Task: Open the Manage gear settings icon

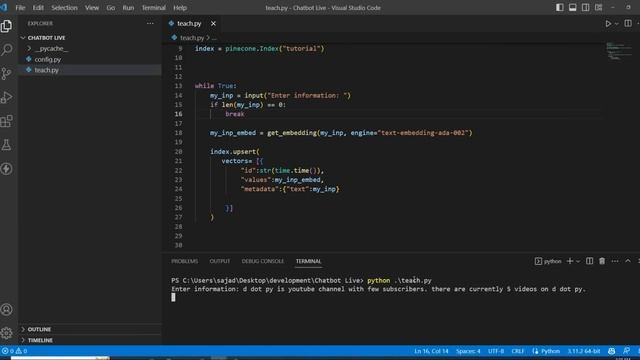Action: [7, 333]
